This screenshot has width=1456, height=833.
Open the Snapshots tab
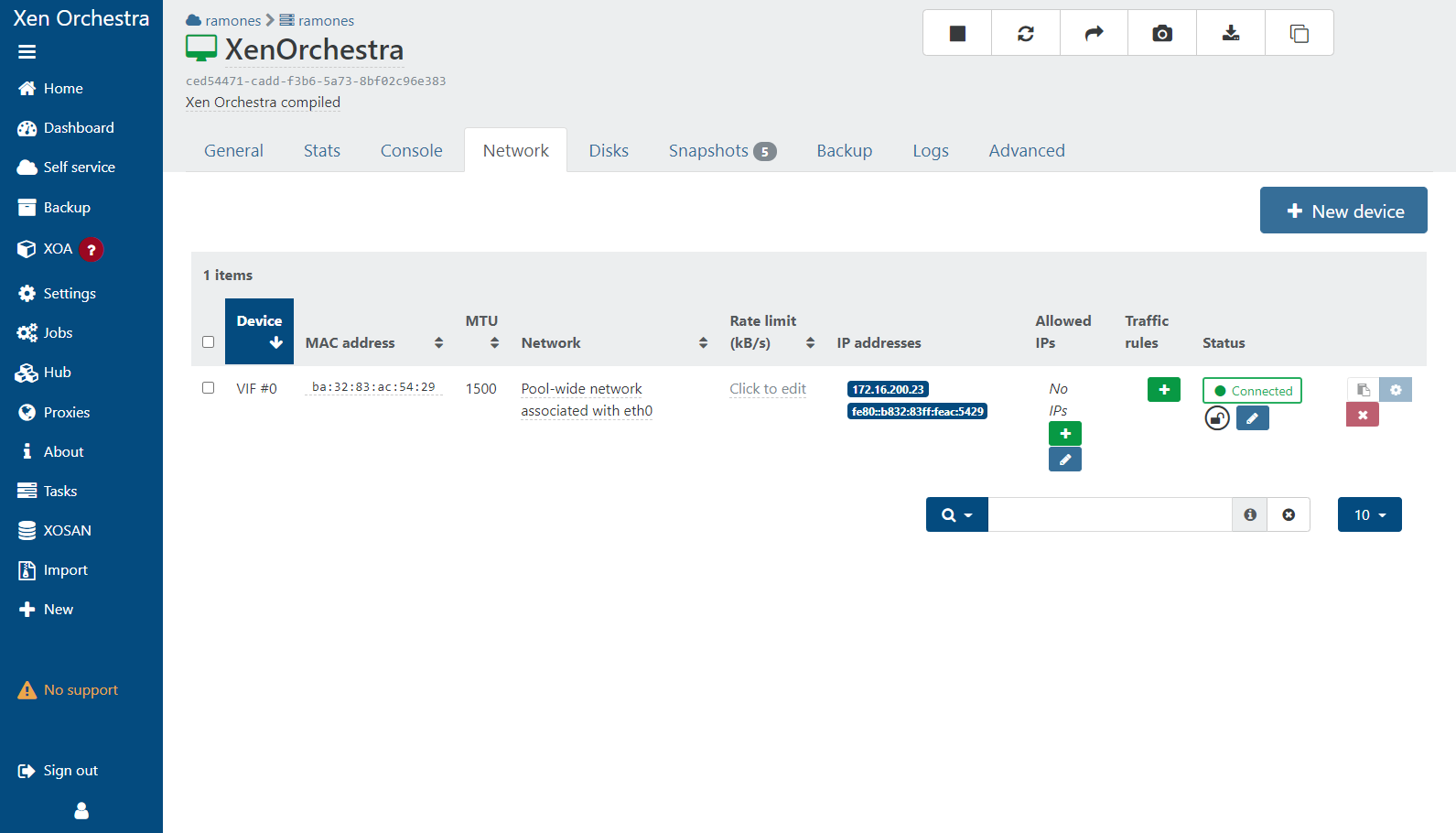(722, 150)
